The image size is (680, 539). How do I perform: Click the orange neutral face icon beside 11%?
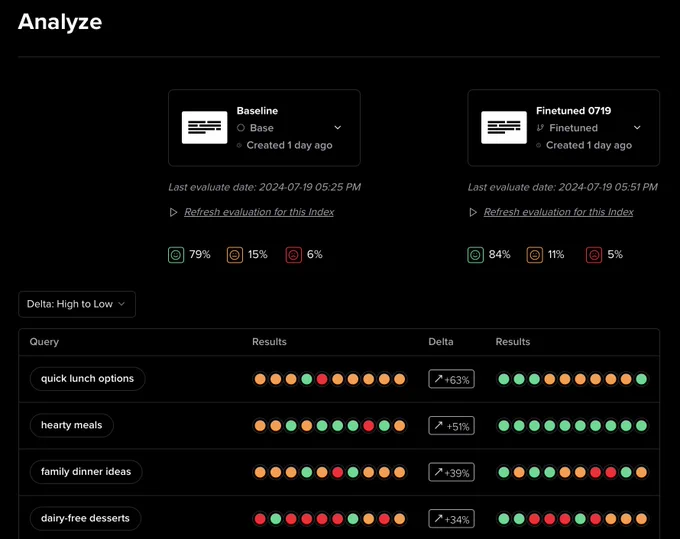click(535, 255)
